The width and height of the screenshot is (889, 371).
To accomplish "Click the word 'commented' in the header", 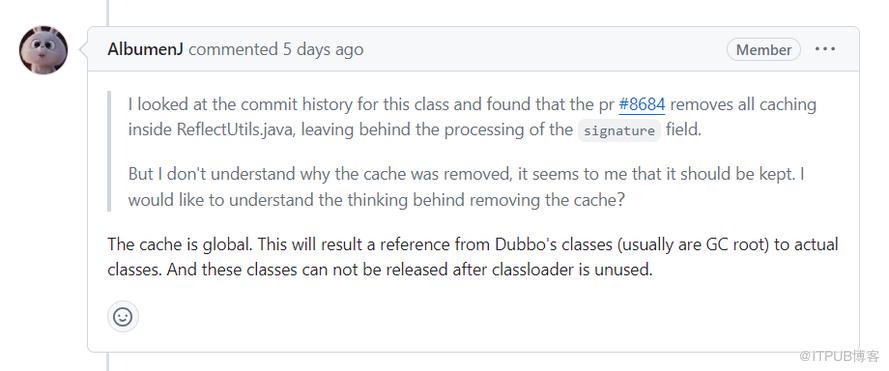I will [x=233, y=49].
